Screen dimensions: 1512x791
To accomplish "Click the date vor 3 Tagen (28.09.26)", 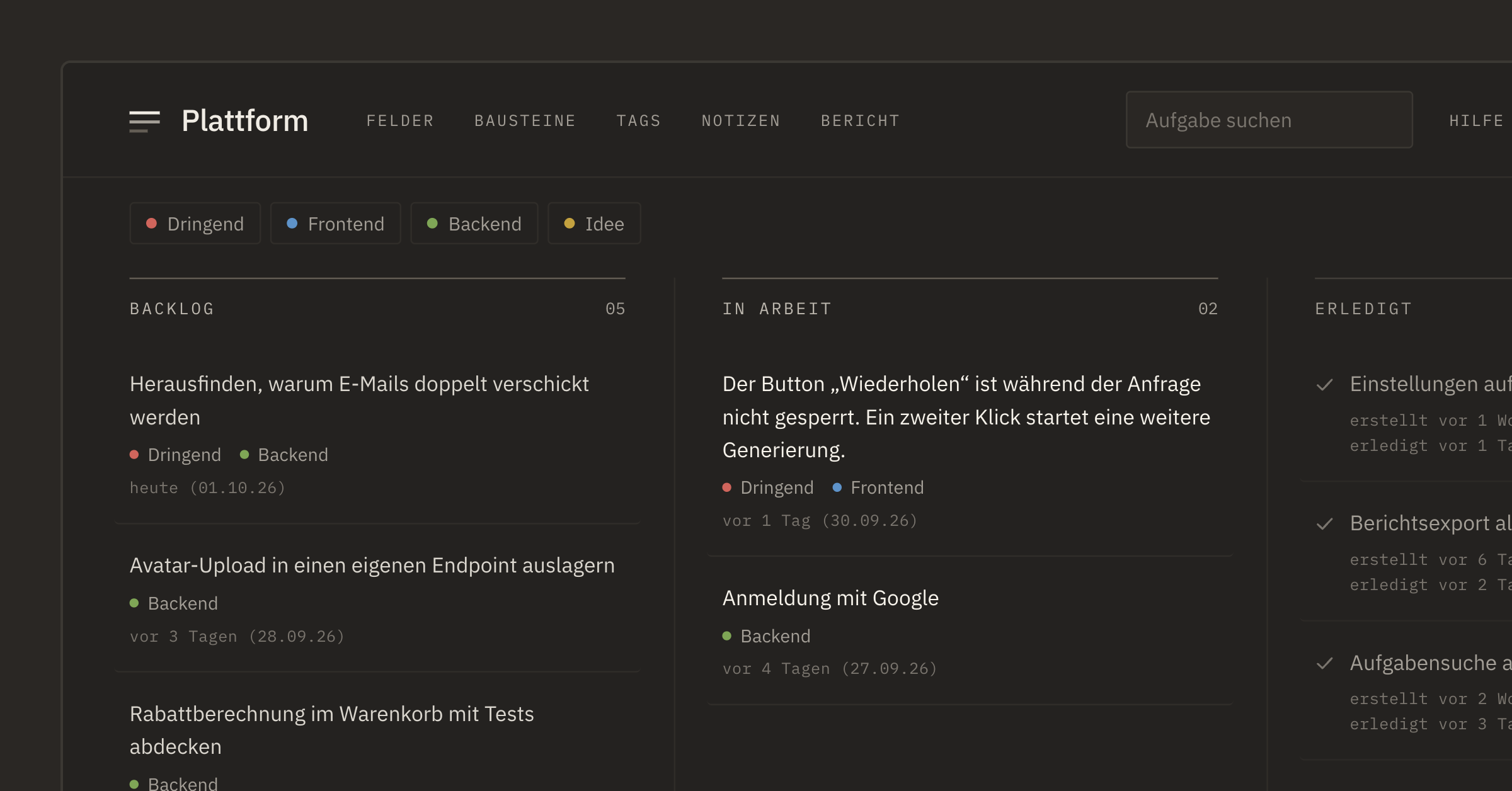I will coord(238,637).
